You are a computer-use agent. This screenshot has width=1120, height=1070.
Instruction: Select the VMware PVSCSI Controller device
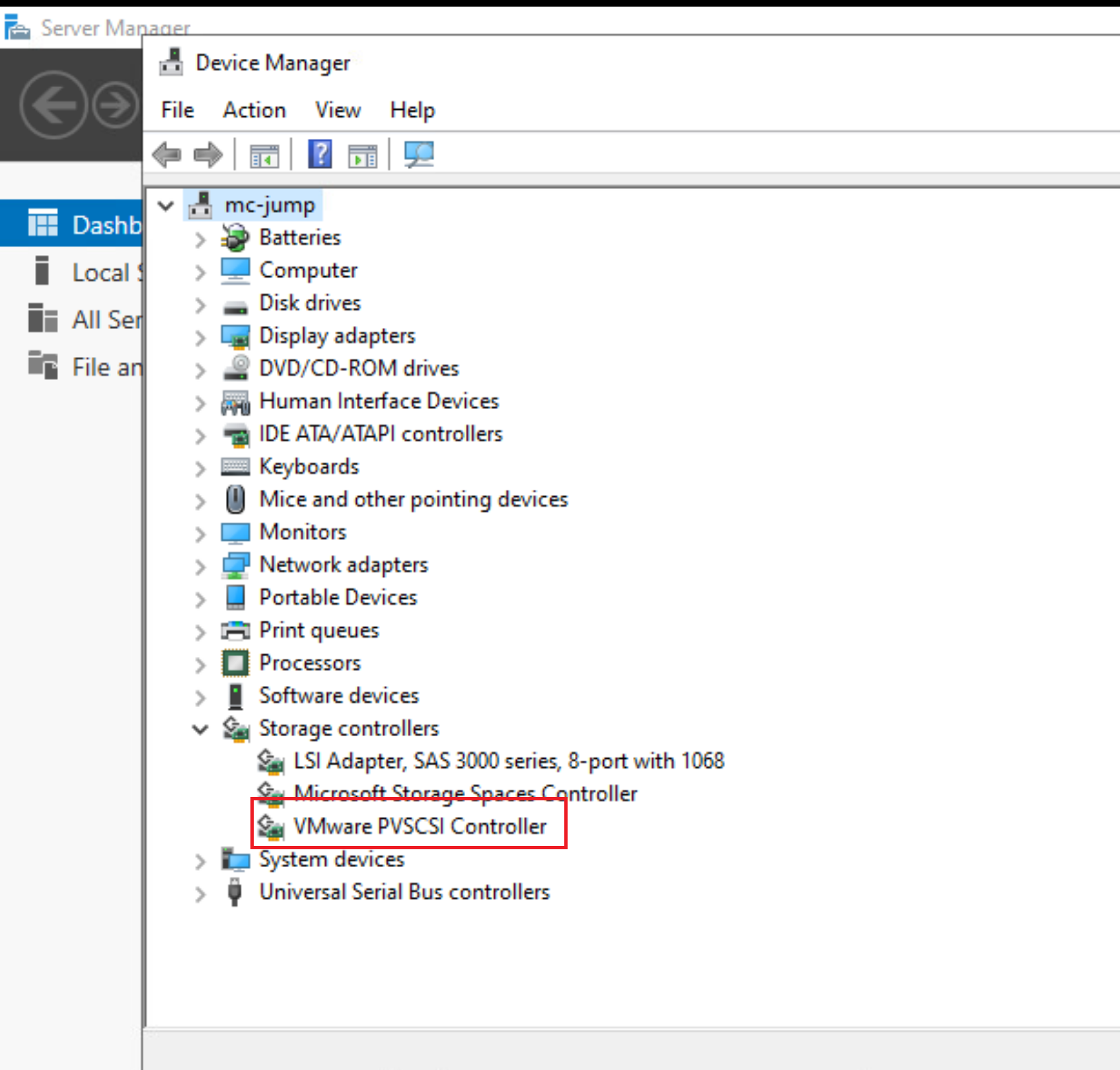pos(420,826)
